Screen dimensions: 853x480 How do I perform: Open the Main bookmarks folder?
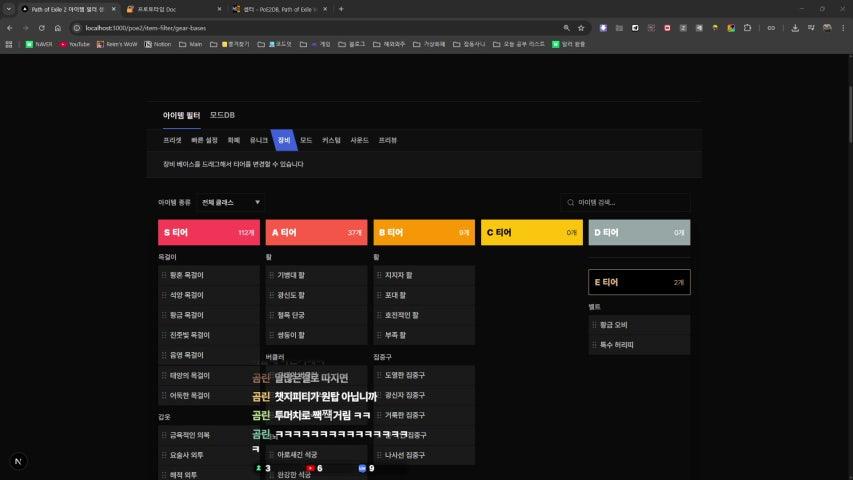click(x=190, y=44)
